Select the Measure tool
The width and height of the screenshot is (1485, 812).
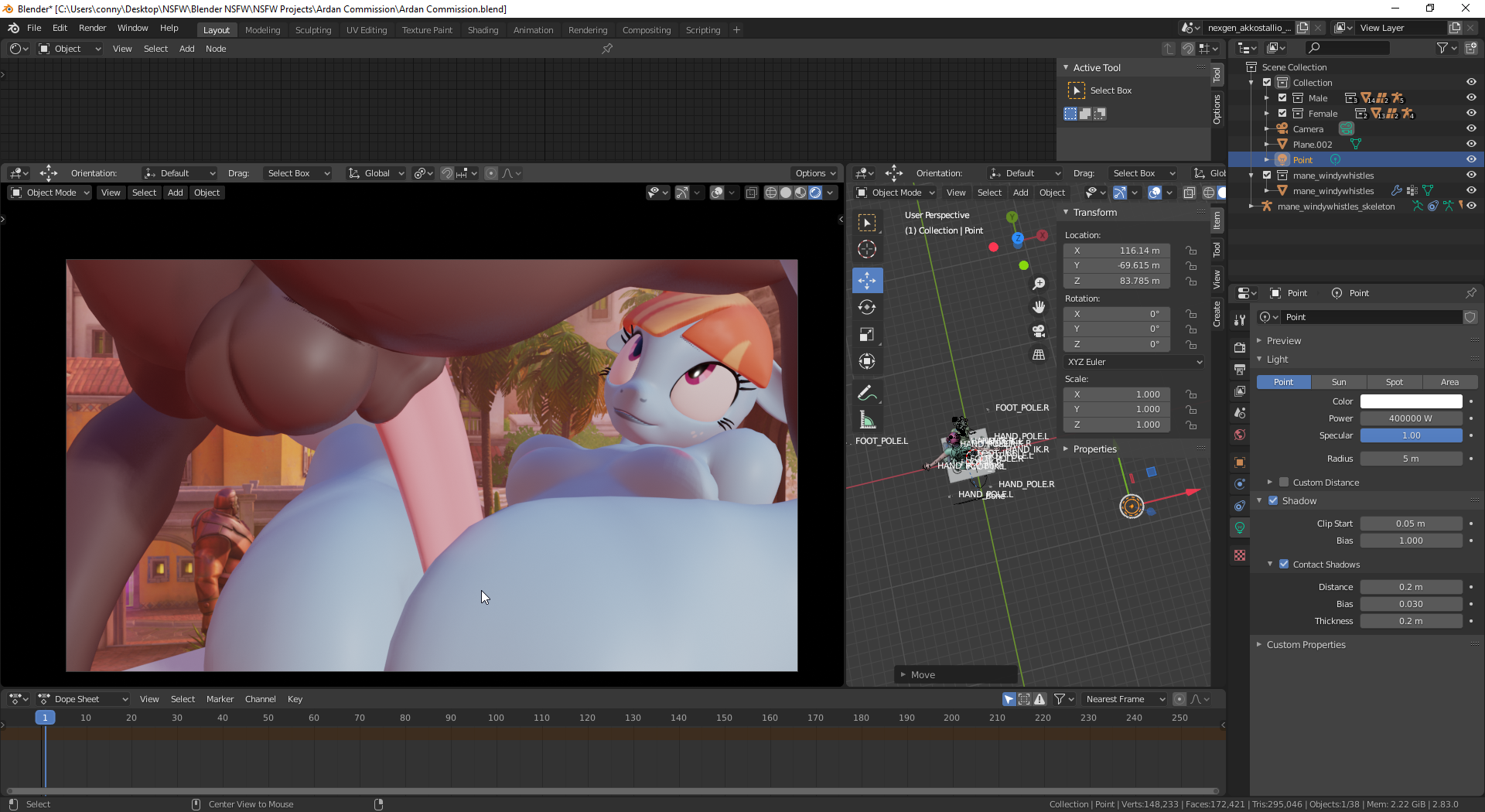coord(867,420)
